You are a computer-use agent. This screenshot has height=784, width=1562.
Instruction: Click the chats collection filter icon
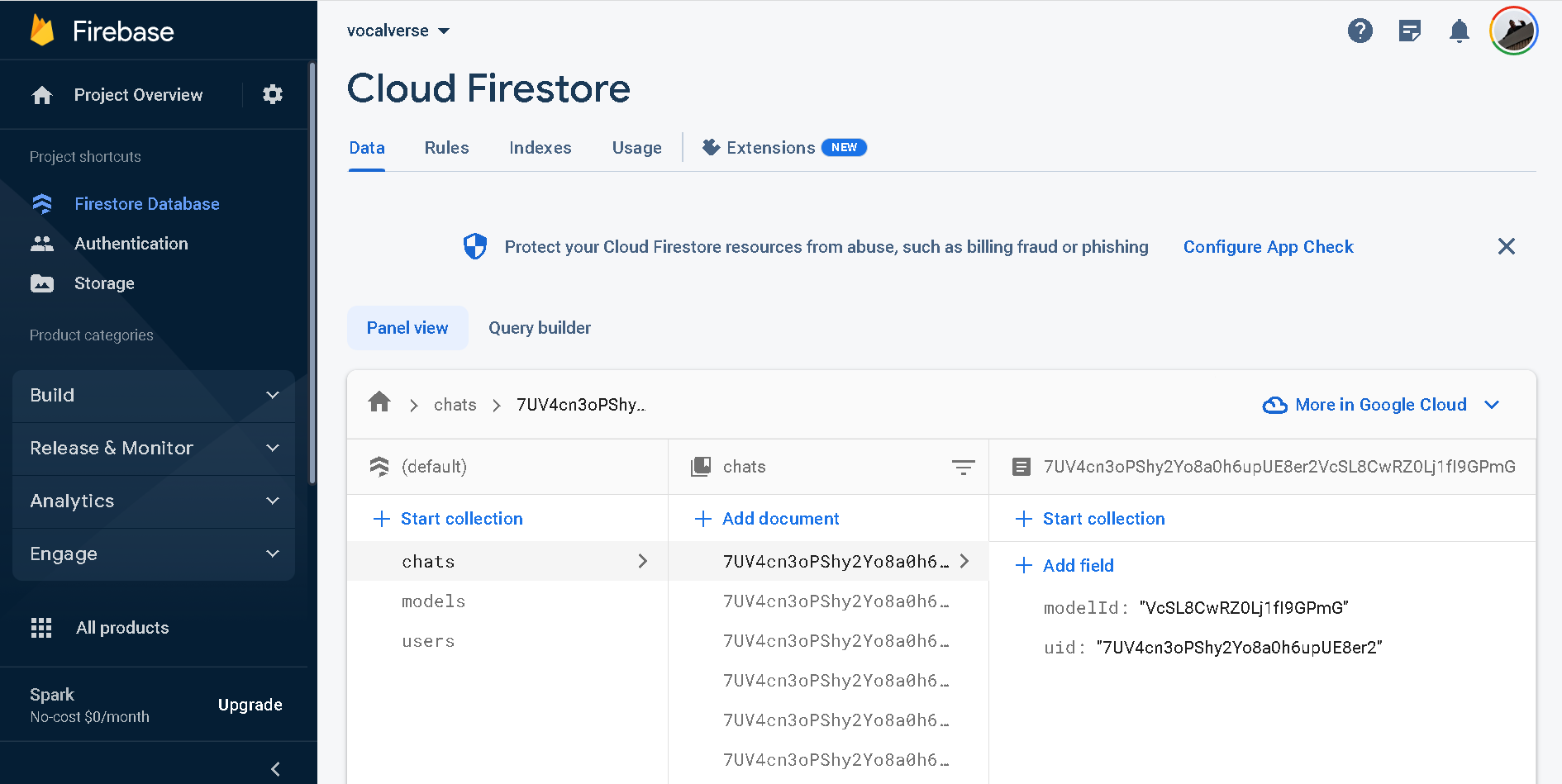click(964, 467)
